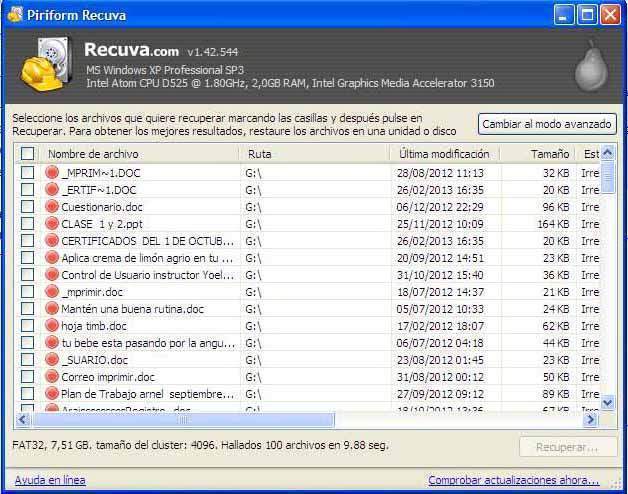Click red status icon beside _mprimir.doc

click(x=52, y=292)
